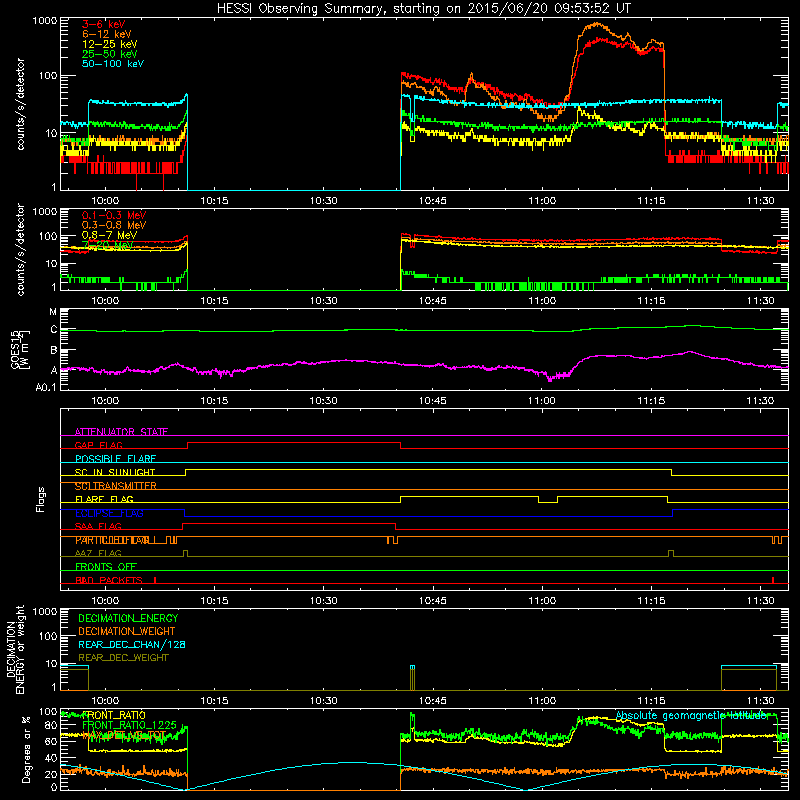
Task: Select the orange 6-12 keV legend label
Action: 107,34
